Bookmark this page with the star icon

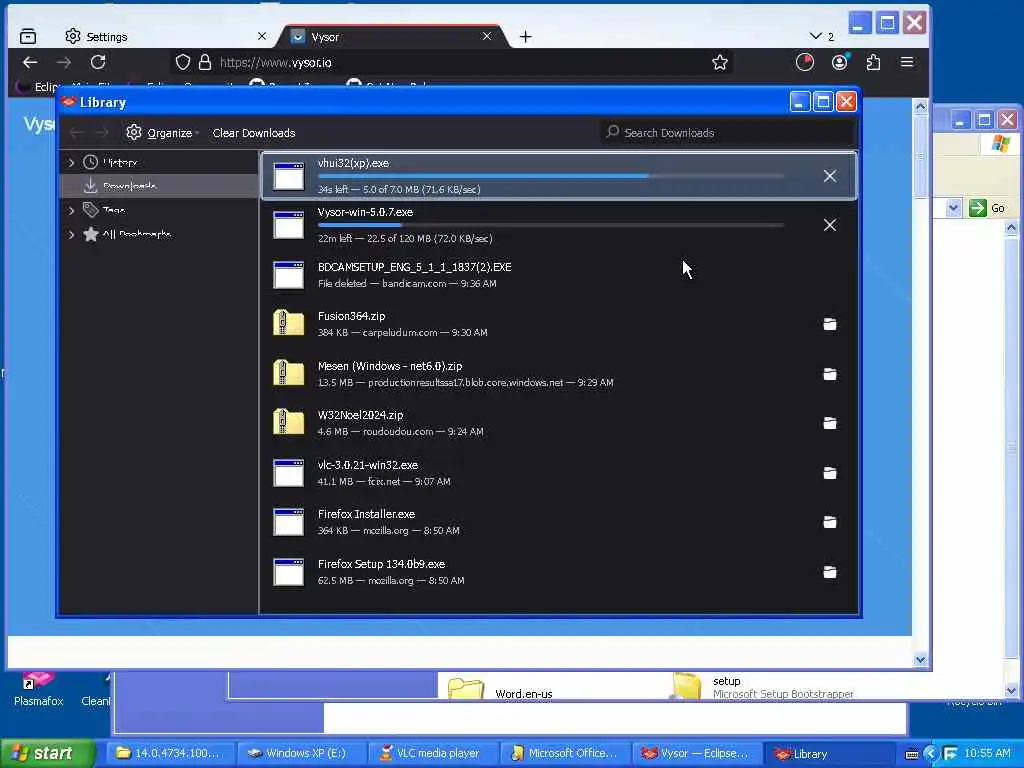(720, 62)
